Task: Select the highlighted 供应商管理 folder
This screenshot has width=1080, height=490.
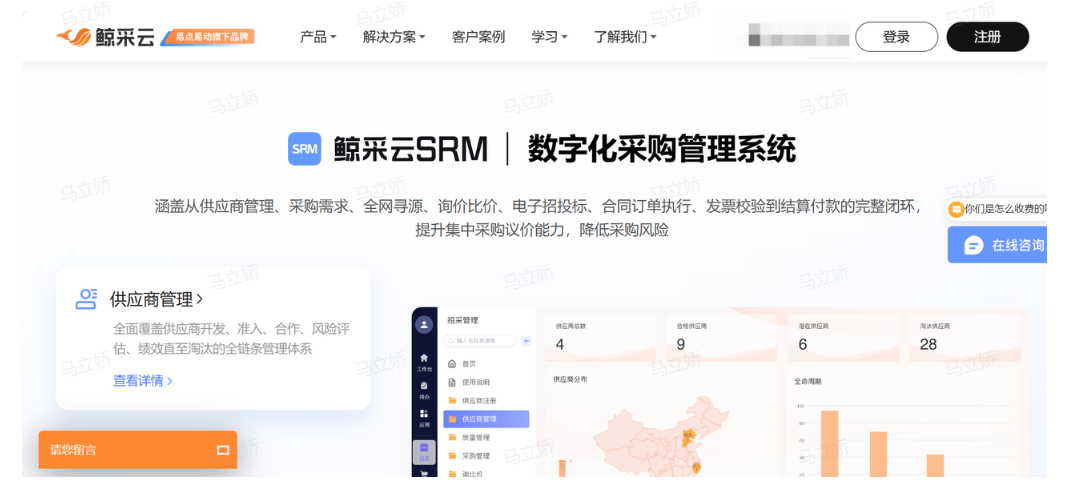Action: (486, 419)
